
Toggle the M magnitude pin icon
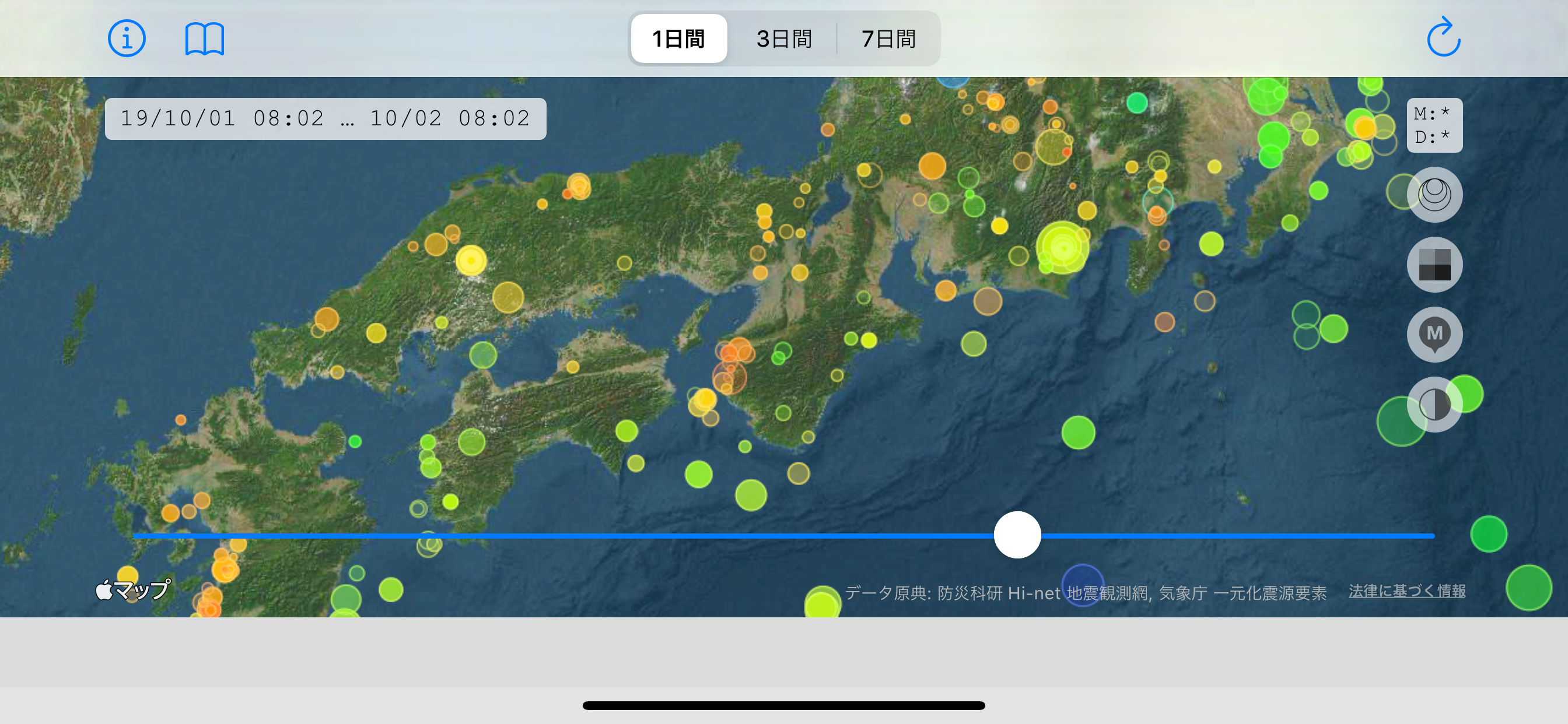coord(1434,335)
